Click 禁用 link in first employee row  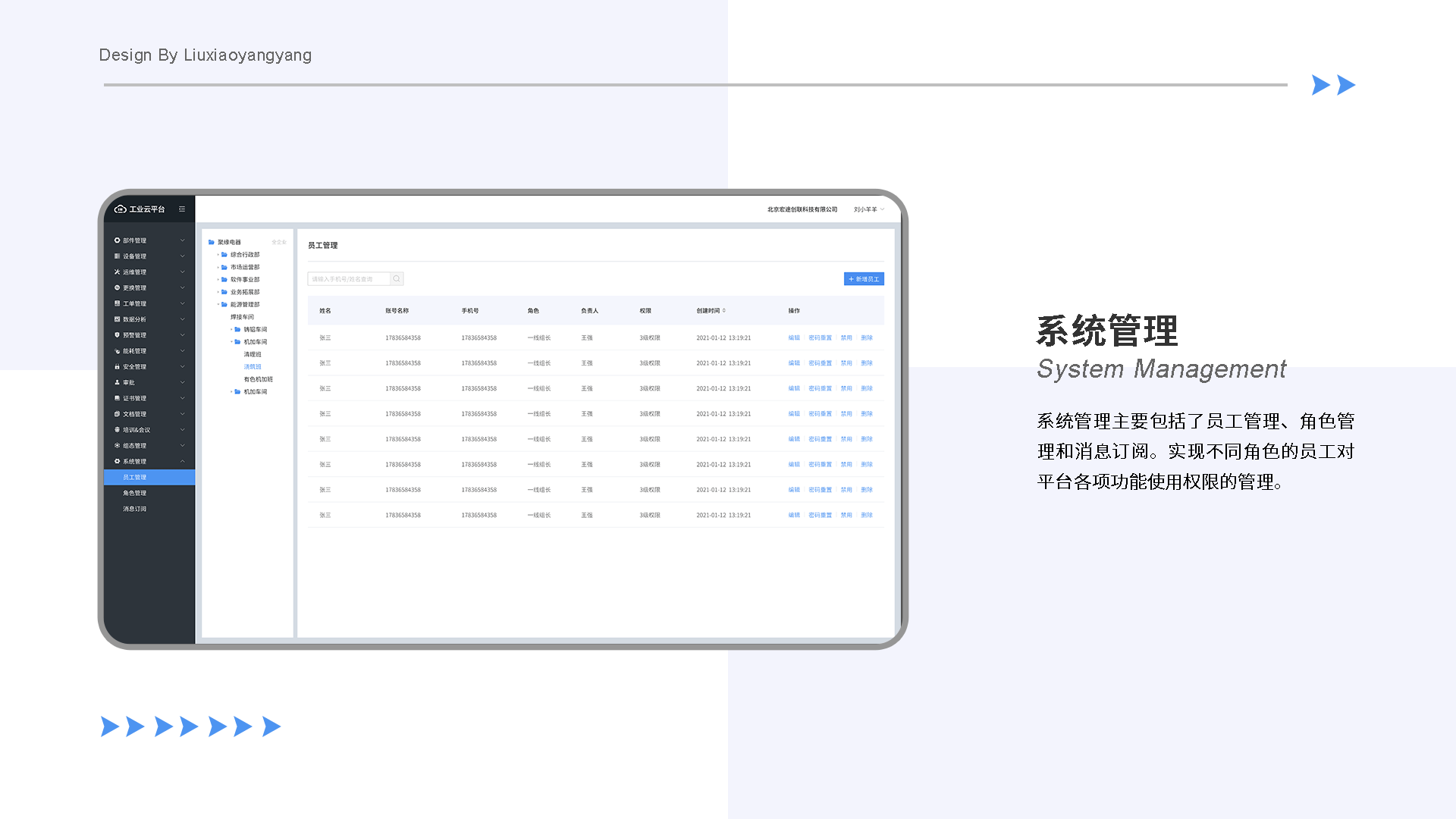pos(846,338)
